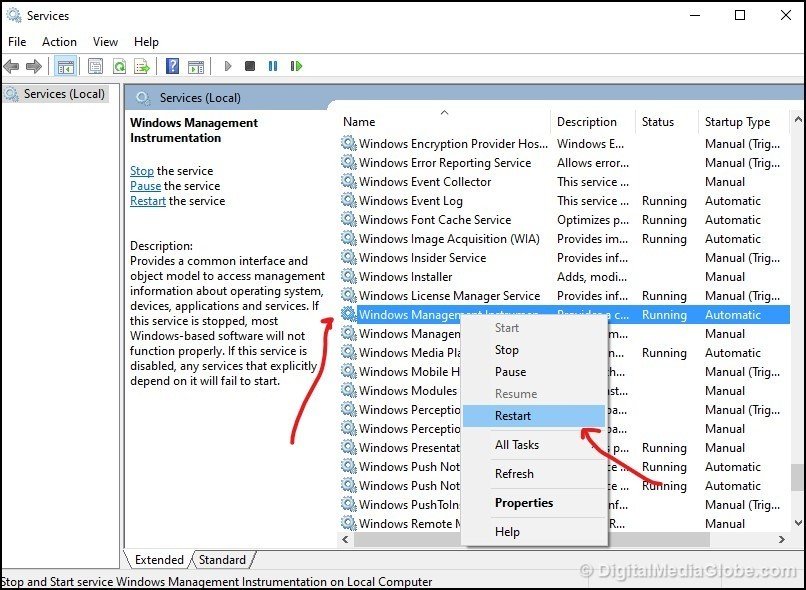
Task: Switch to the Extended tab
Action: pyautogui.click(x=159, y=560)
